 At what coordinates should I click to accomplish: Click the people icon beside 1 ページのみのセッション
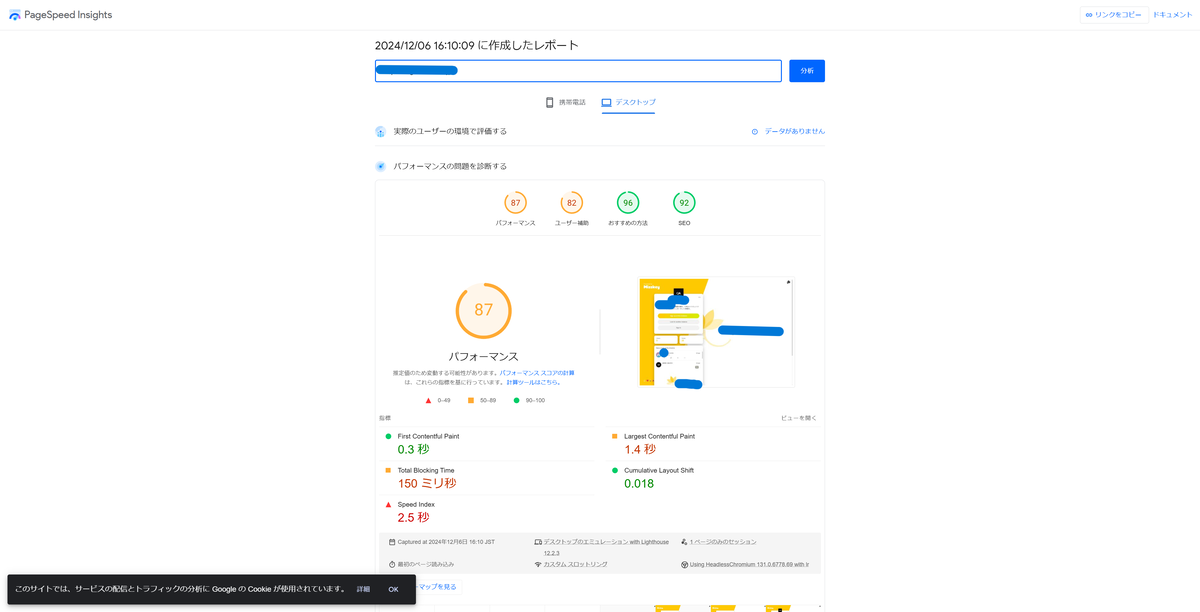684,541
